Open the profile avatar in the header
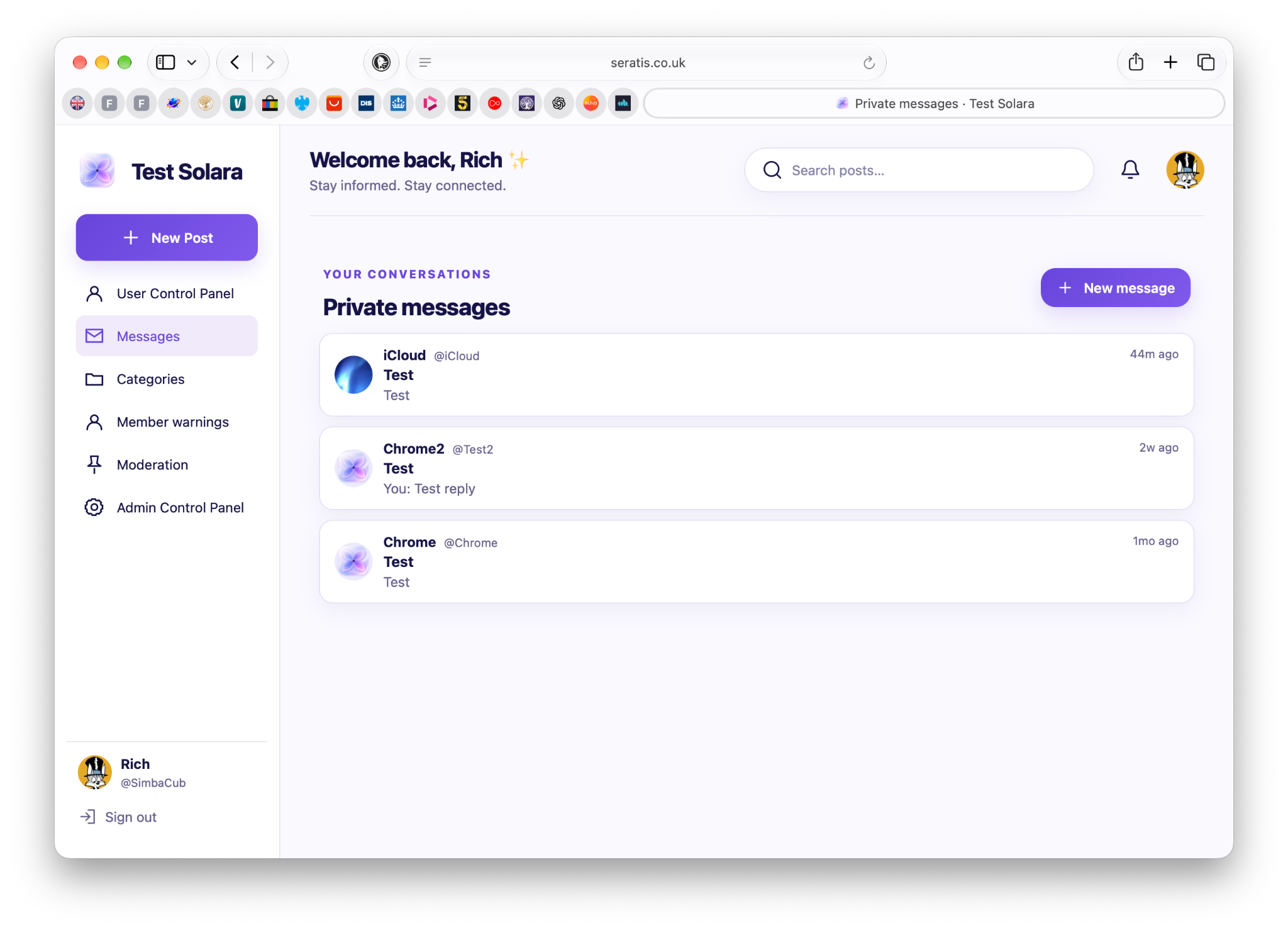 click(1185, 170)
